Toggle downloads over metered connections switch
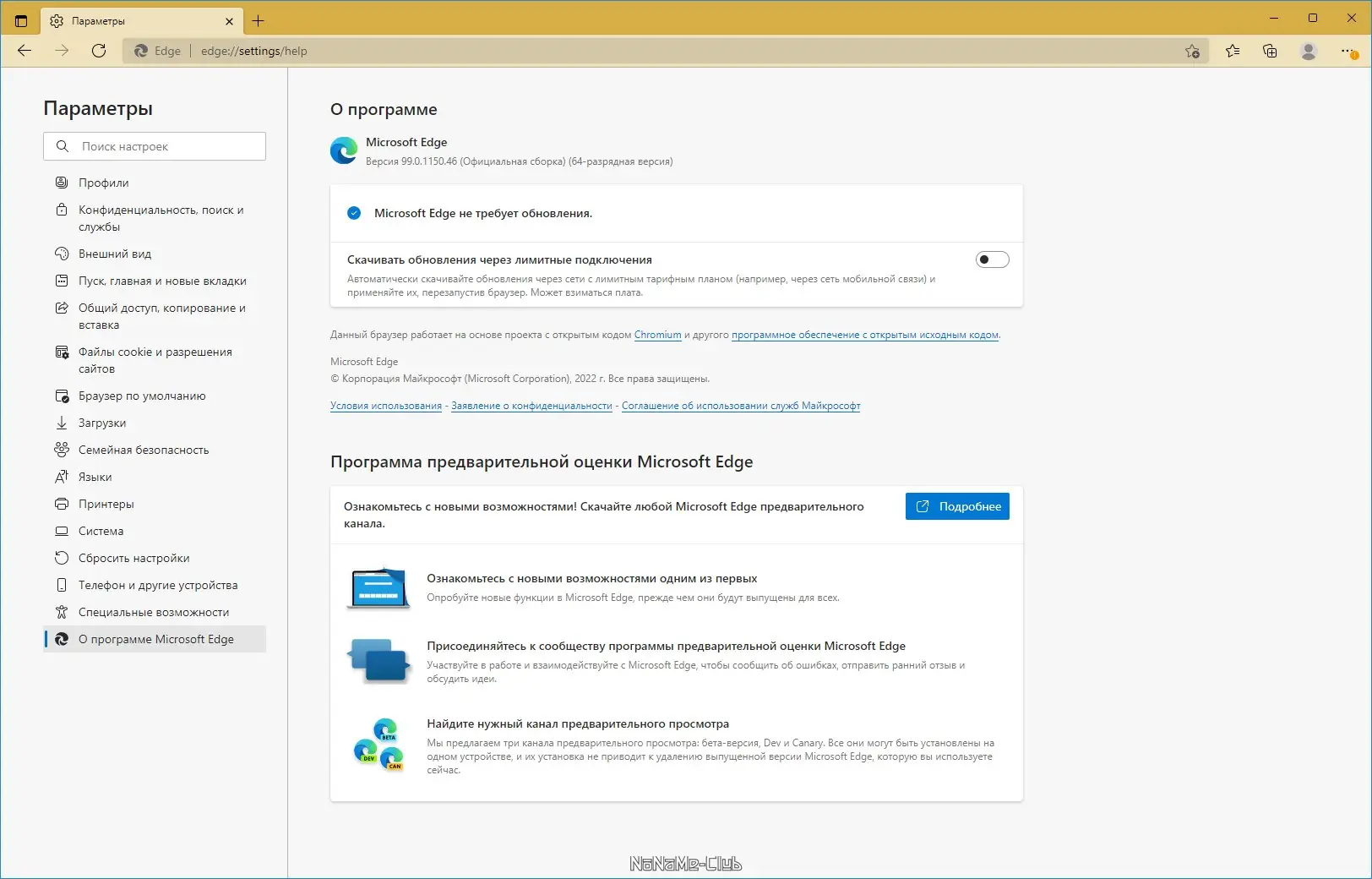The height and width of the screenshot is (879, 1372). tap(992, 259)
